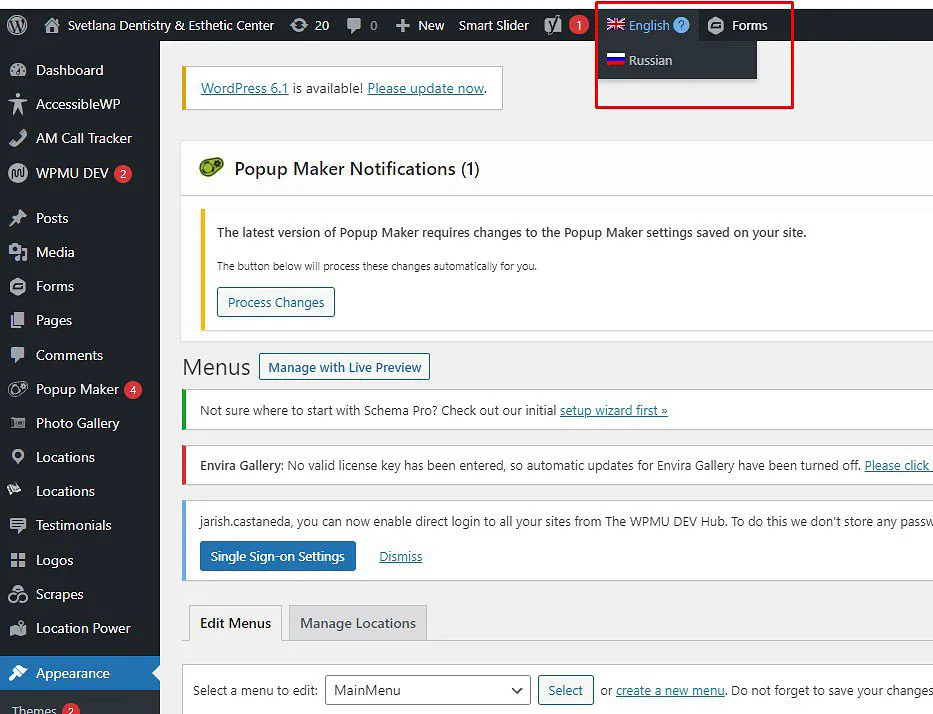Expand the New content menu
This screenshot has width=933, height=714.
coord(420,25)
